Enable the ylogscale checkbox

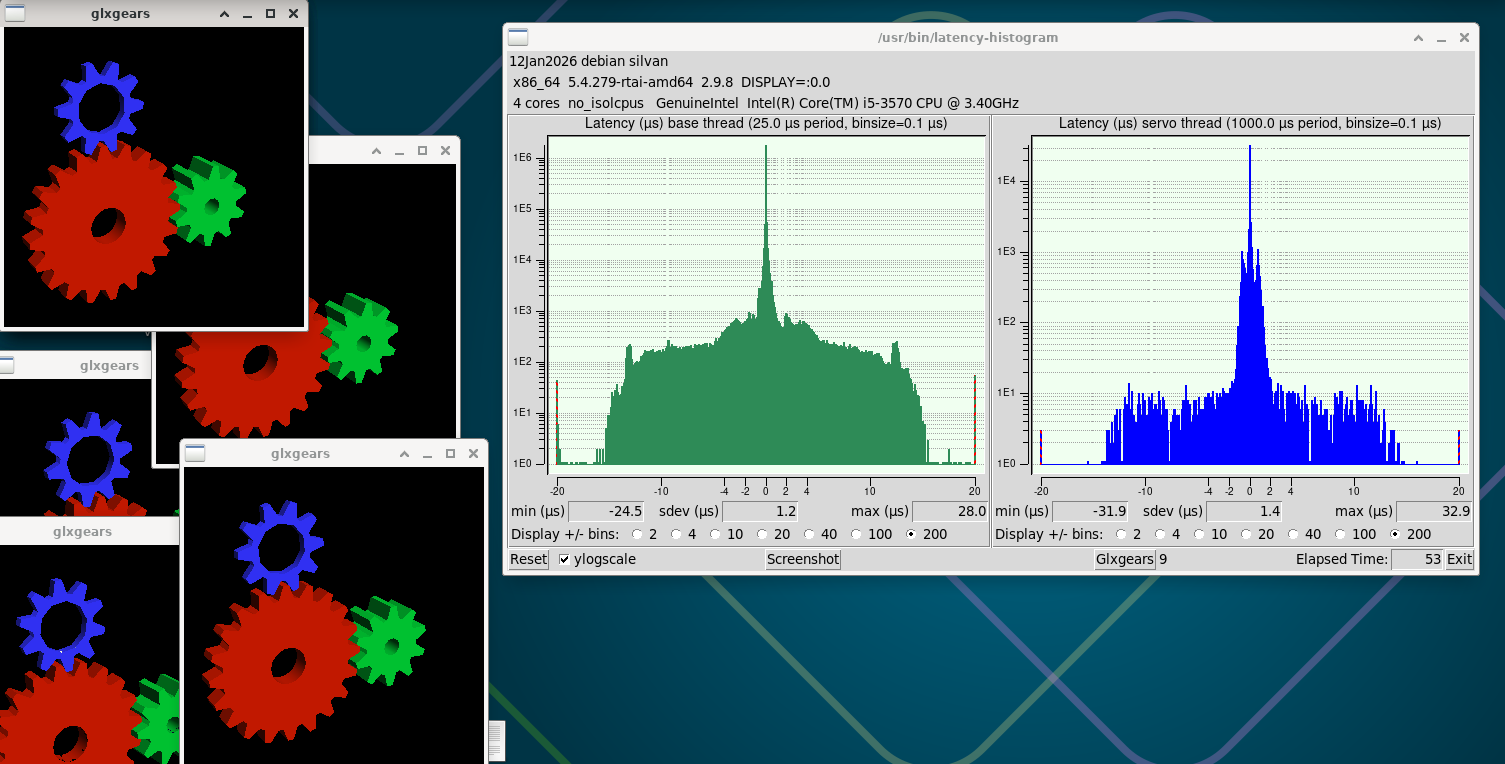pyautogui.click(x=565, y=560)
